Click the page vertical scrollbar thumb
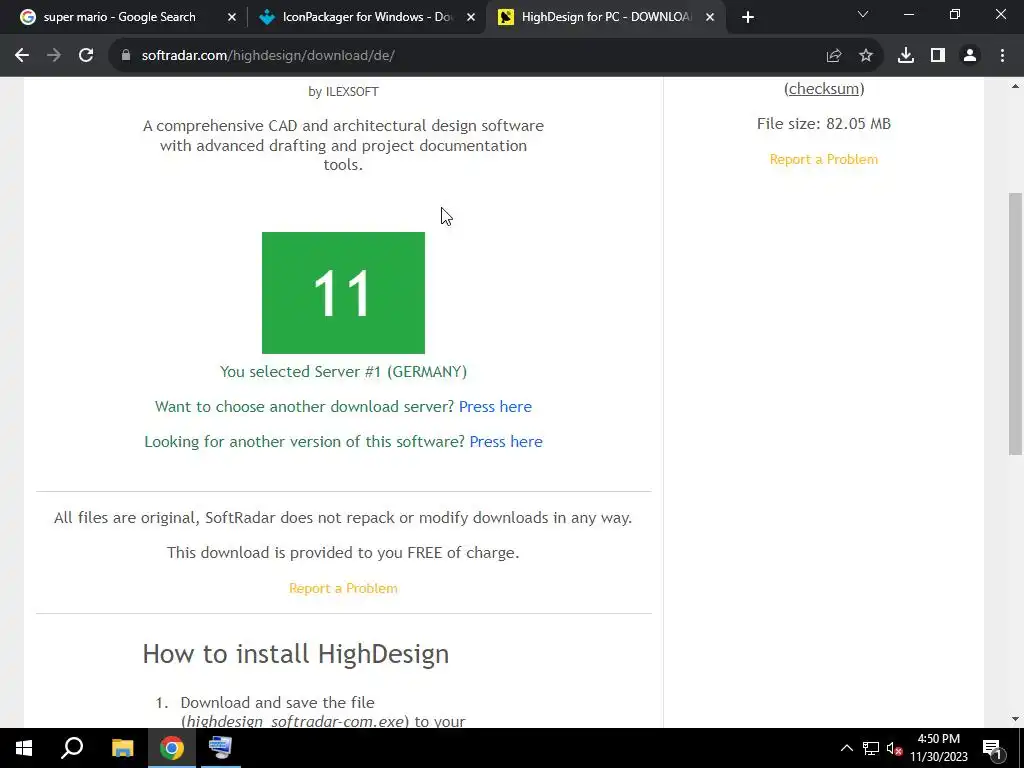 pos(1016,323)
